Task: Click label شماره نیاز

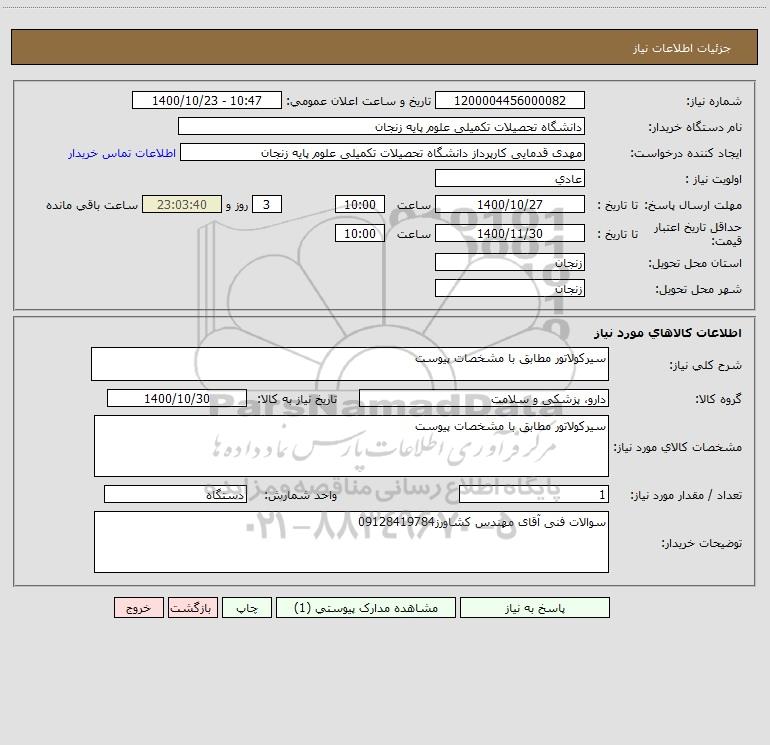Action: (x=714, y=101)
